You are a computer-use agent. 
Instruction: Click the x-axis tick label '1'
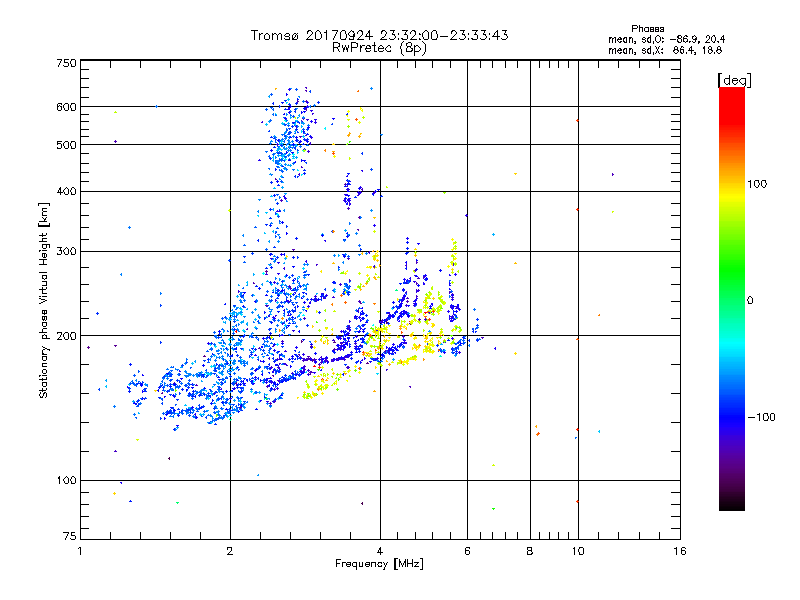80,551
